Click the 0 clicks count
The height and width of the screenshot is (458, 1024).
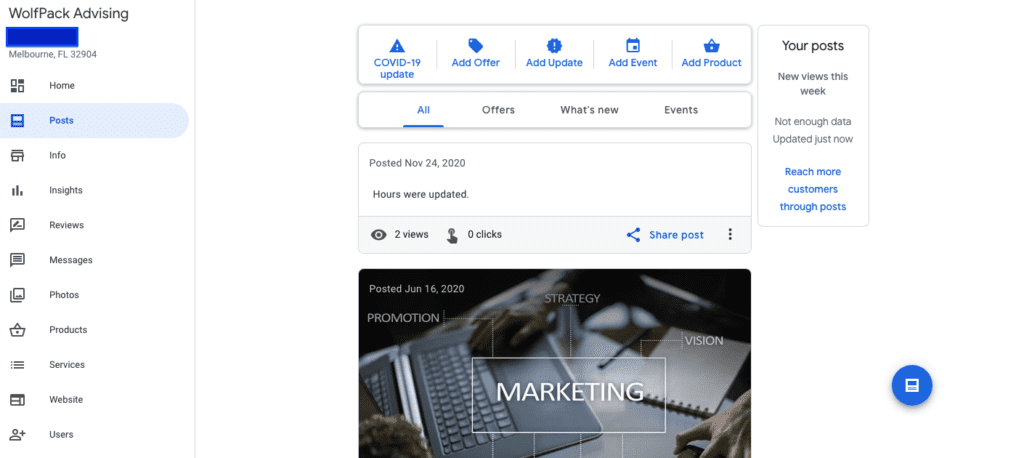[x=485, y=234]
